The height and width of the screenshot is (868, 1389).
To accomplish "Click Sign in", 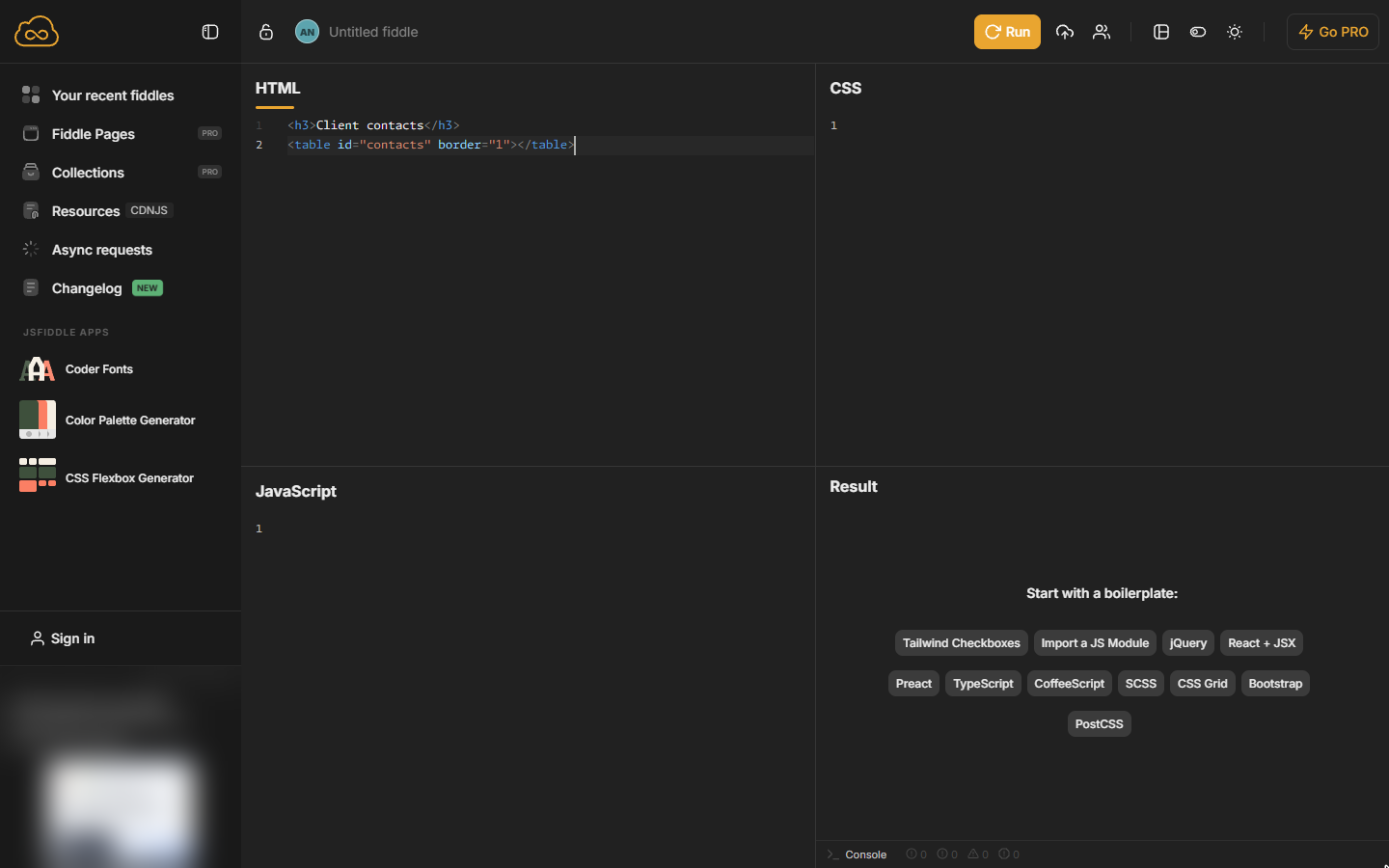I will [x=62, y=638].
